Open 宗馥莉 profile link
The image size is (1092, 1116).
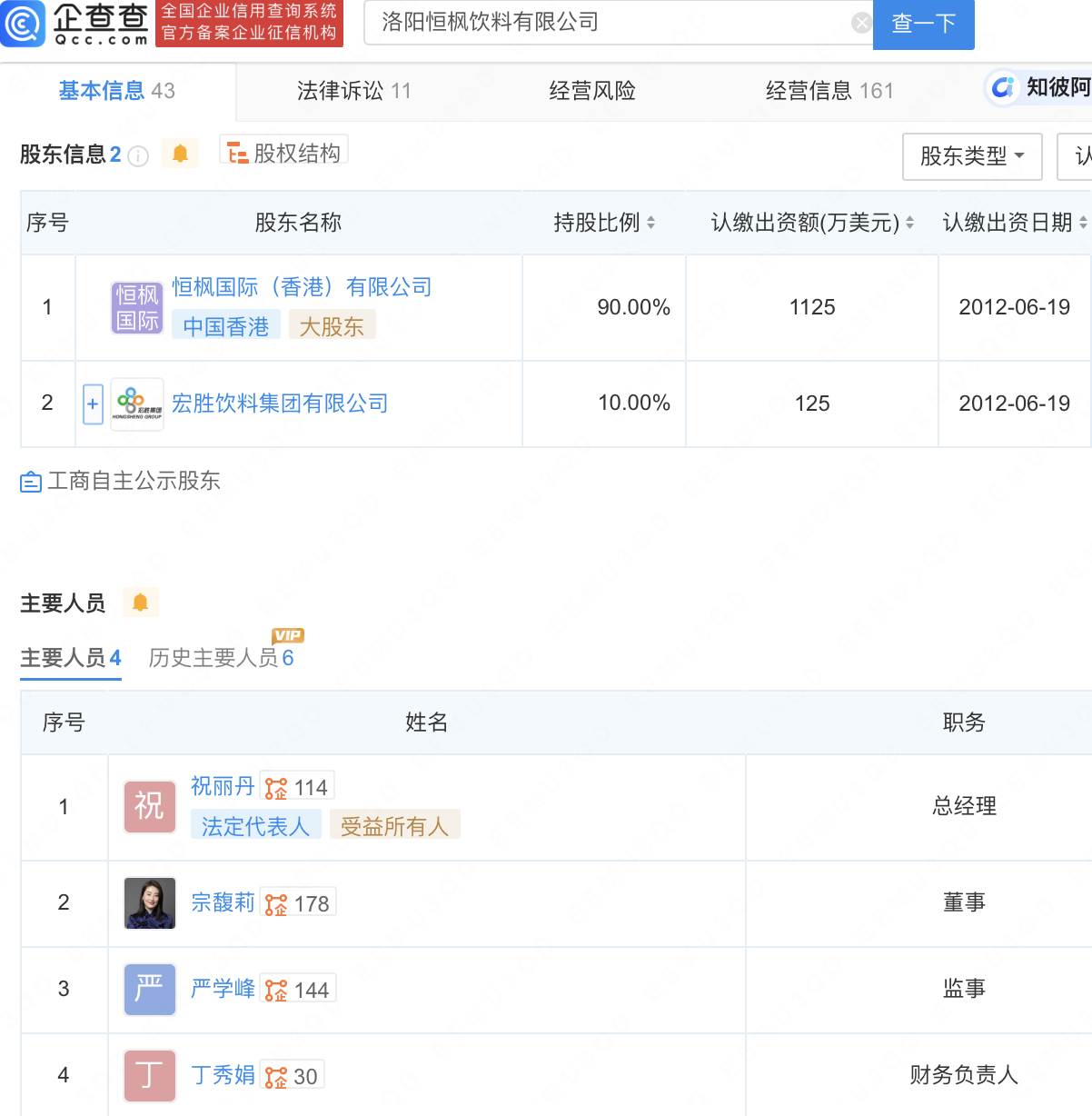223,902
